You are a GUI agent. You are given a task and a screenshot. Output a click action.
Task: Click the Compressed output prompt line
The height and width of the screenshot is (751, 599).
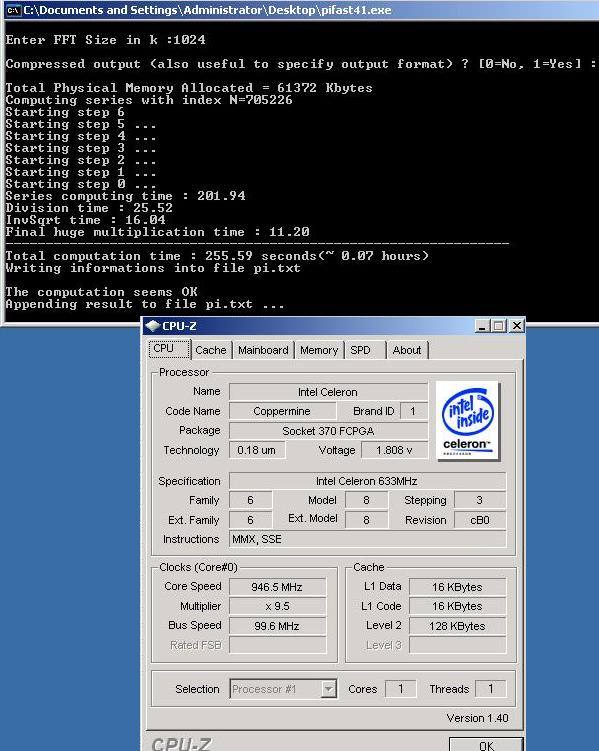coord(301,64)
